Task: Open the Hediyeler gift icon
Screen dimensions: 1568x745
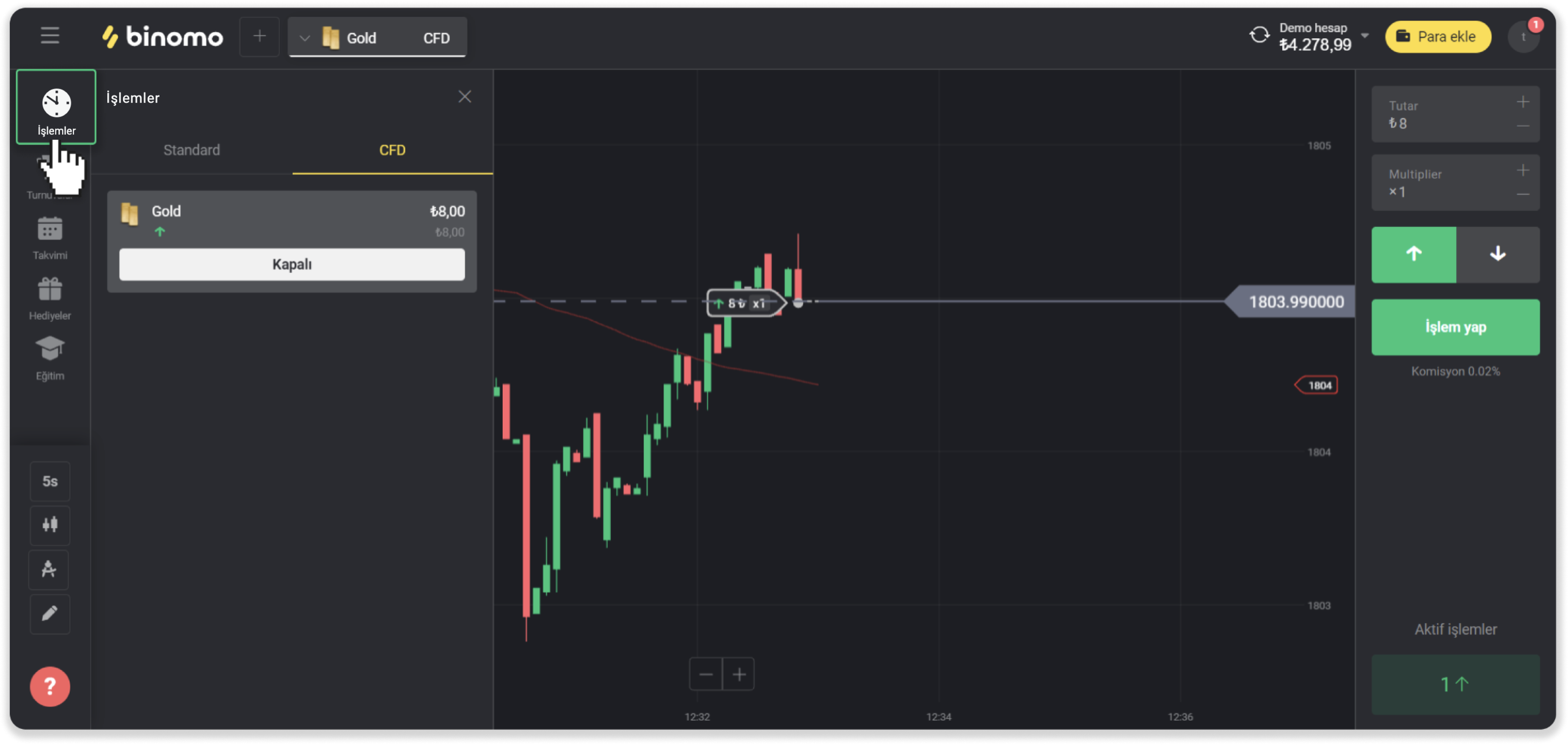Action: (x=50, y=290)
